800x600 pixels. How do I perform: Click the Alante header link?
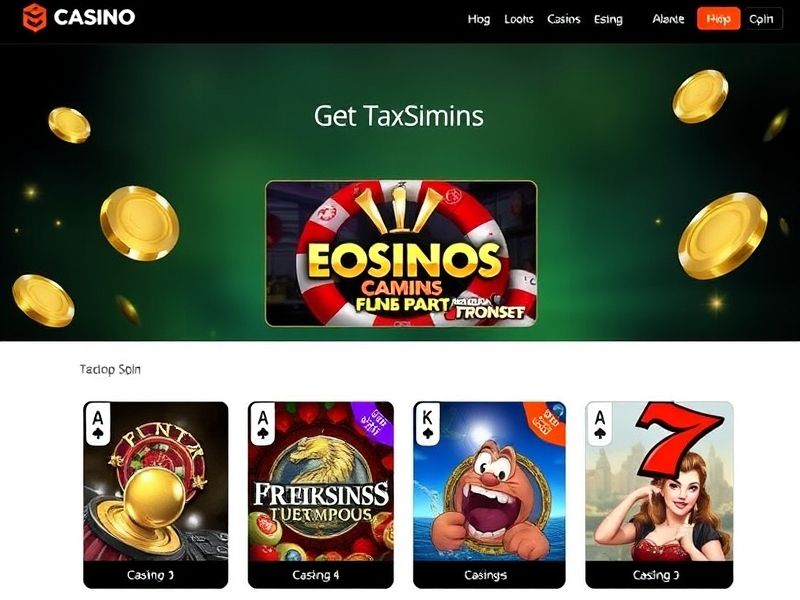click(x=668, y=19)
